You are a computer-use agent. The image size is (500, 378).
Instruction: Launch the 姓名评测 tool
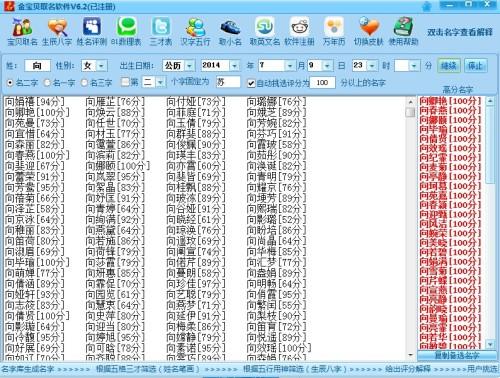pos(92,32)
